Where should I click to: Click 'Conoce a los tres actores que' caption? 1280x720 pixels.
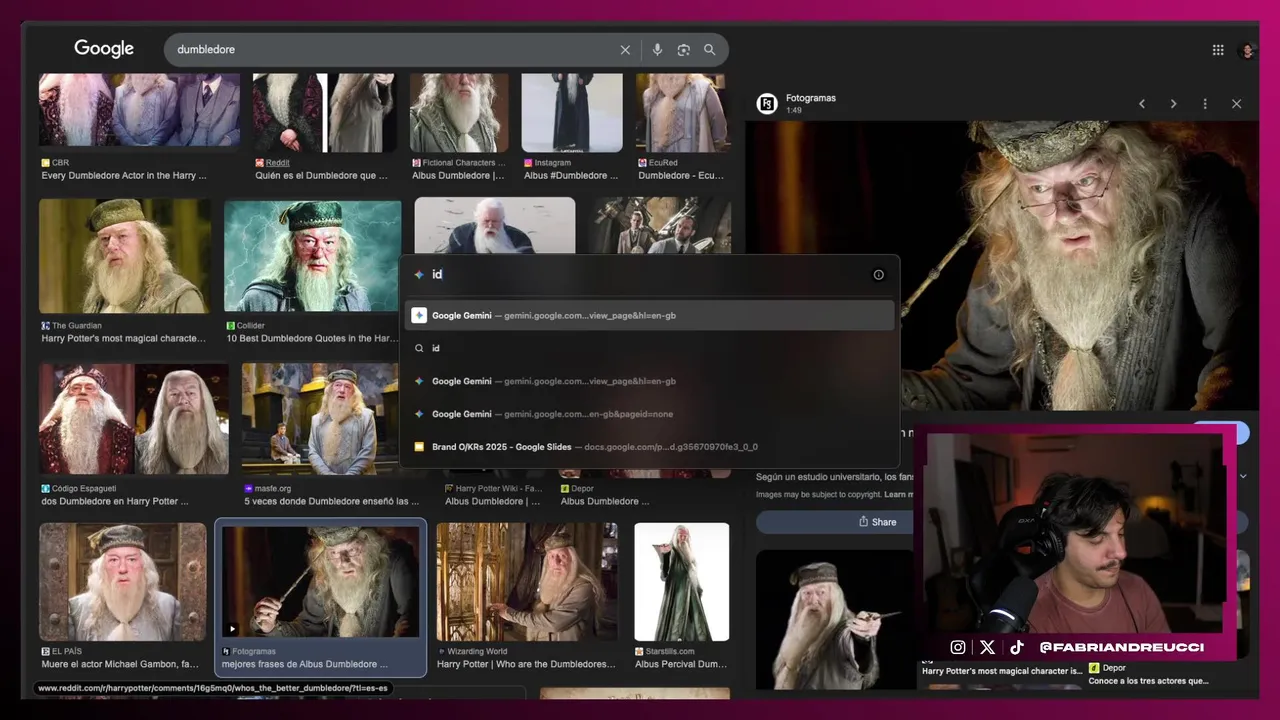(1148, 681)
